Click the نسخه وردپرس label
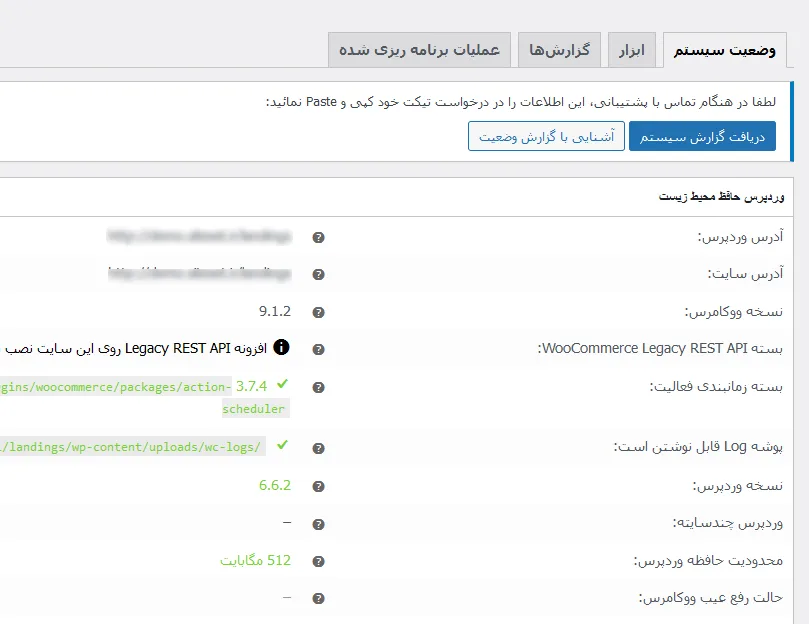The height and width of the screenshot is (624, 809). point(738,485)
